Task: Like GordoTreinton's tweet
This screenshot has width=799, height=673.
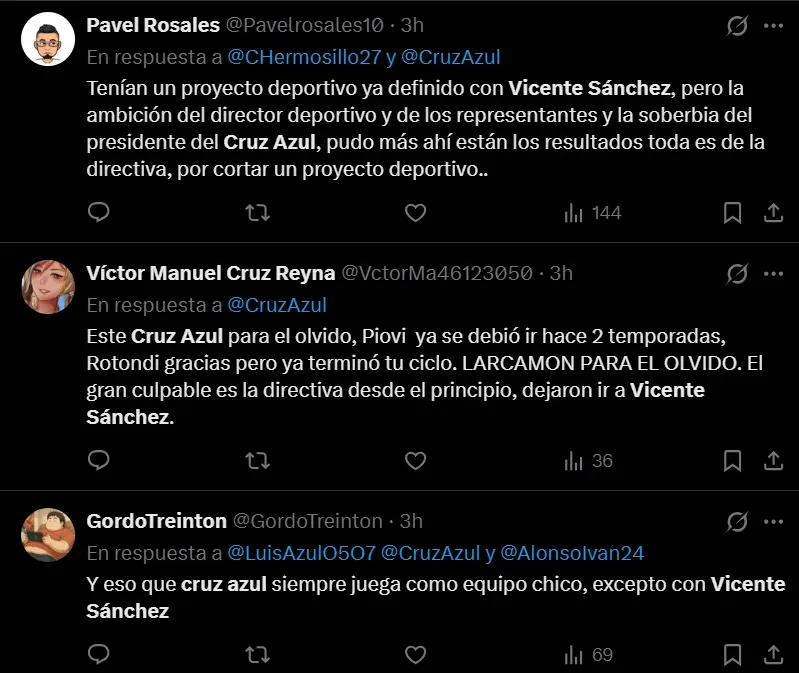Action: coord(415,655)
